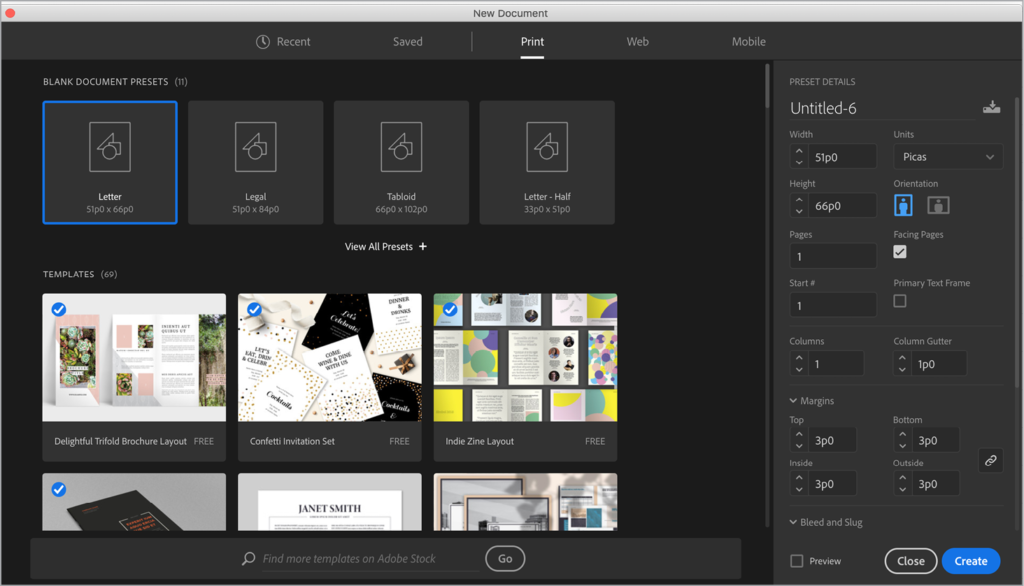1024x586 pixels.
Task: Expand the Bleed and Slug section
Action: coord(794,522)
